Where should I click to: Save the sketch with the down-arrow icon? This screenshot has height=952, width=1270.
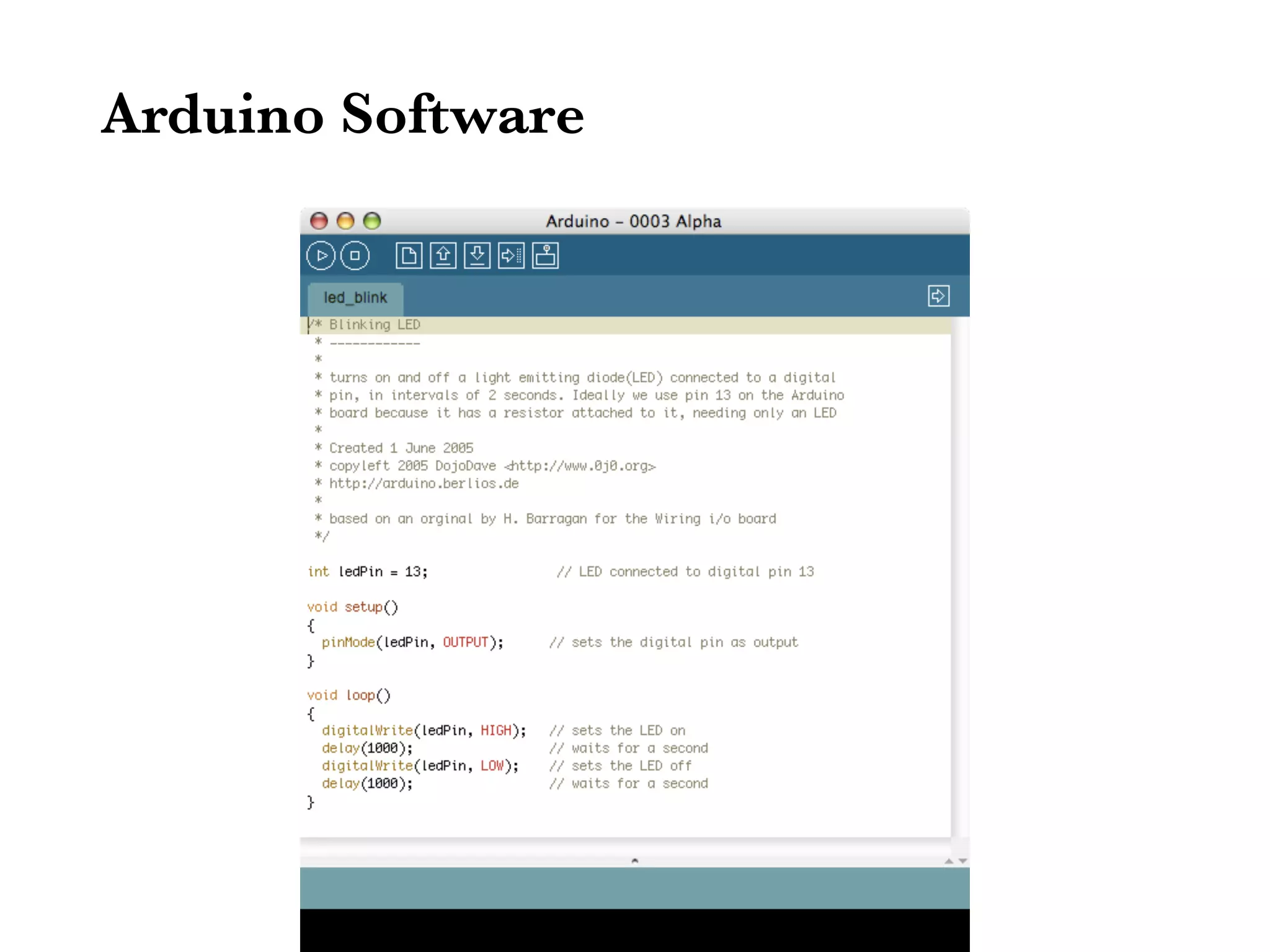[477, 255]
